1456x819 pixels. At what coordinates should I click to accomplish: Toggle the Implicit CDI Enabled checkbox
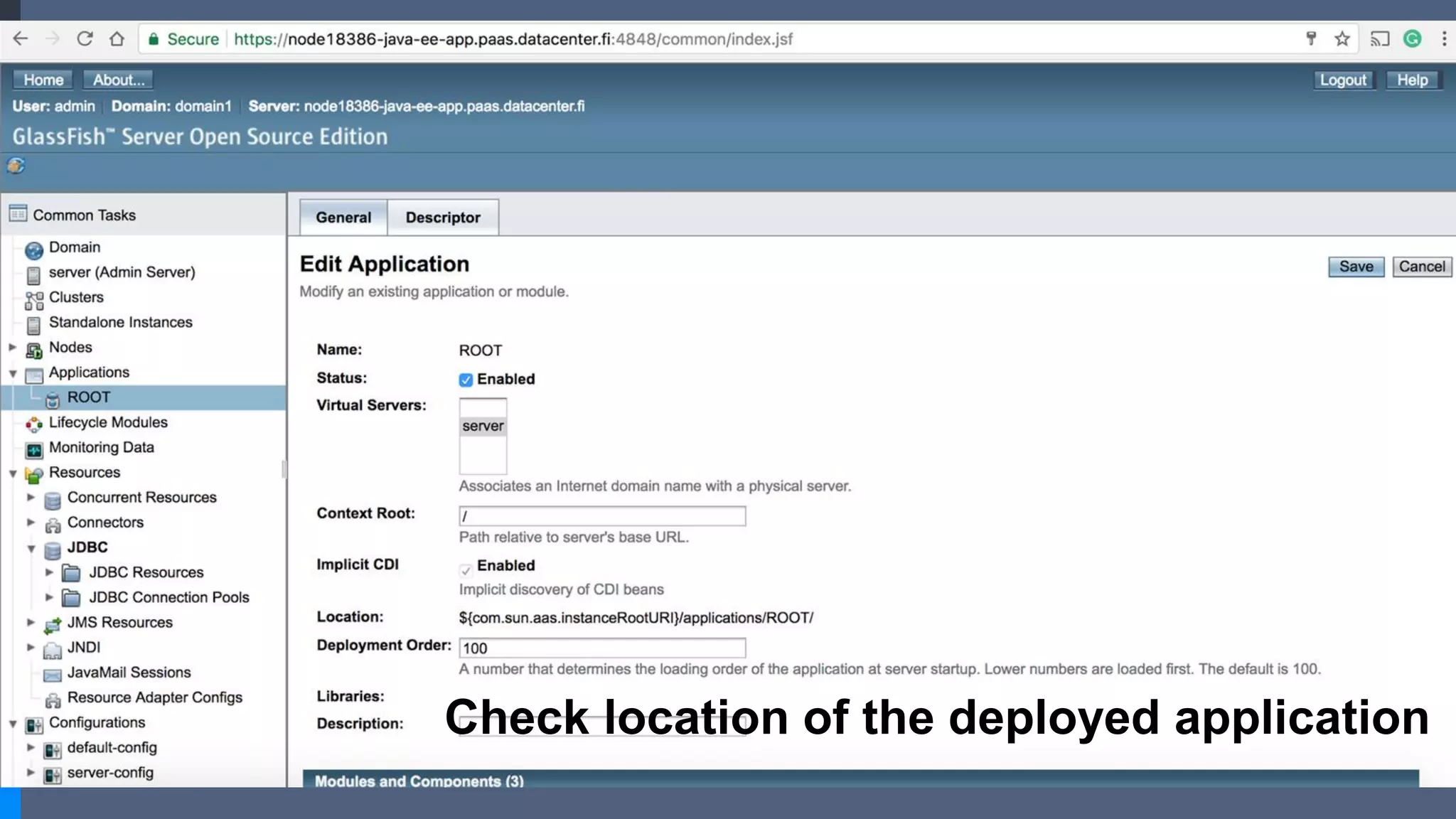click(x=466, y=570)
